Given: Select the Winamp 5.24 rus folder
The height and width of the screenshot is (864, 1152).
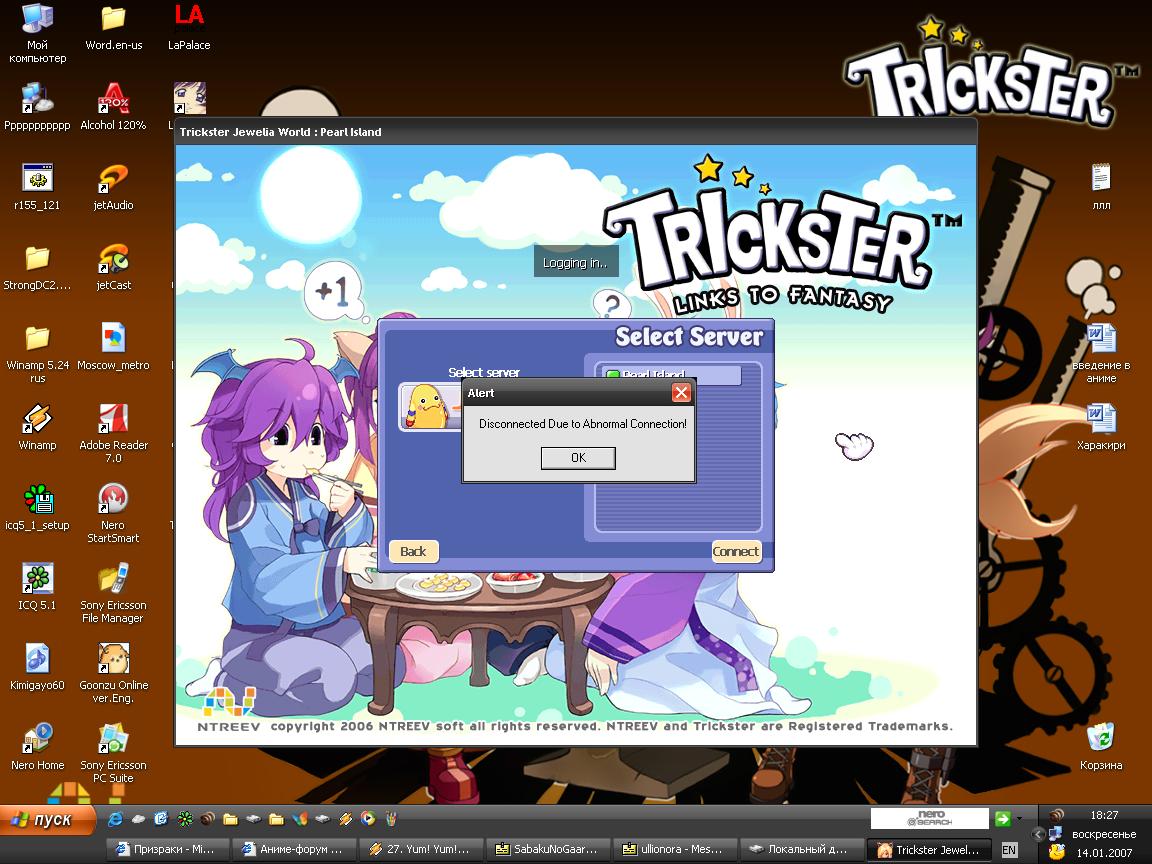Looking at the screenshot, I should [x=37, y=354].
